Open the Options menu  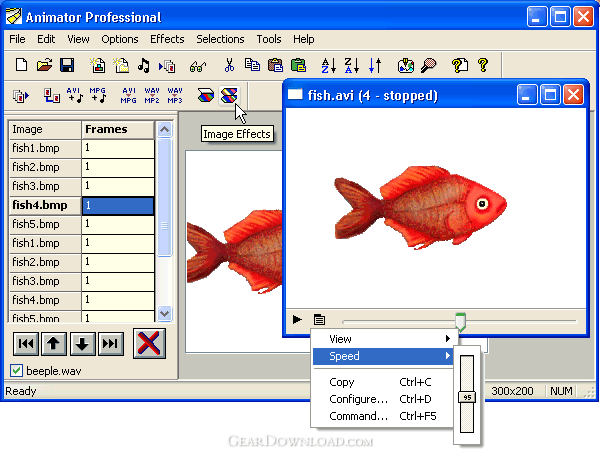pos(120,39)
